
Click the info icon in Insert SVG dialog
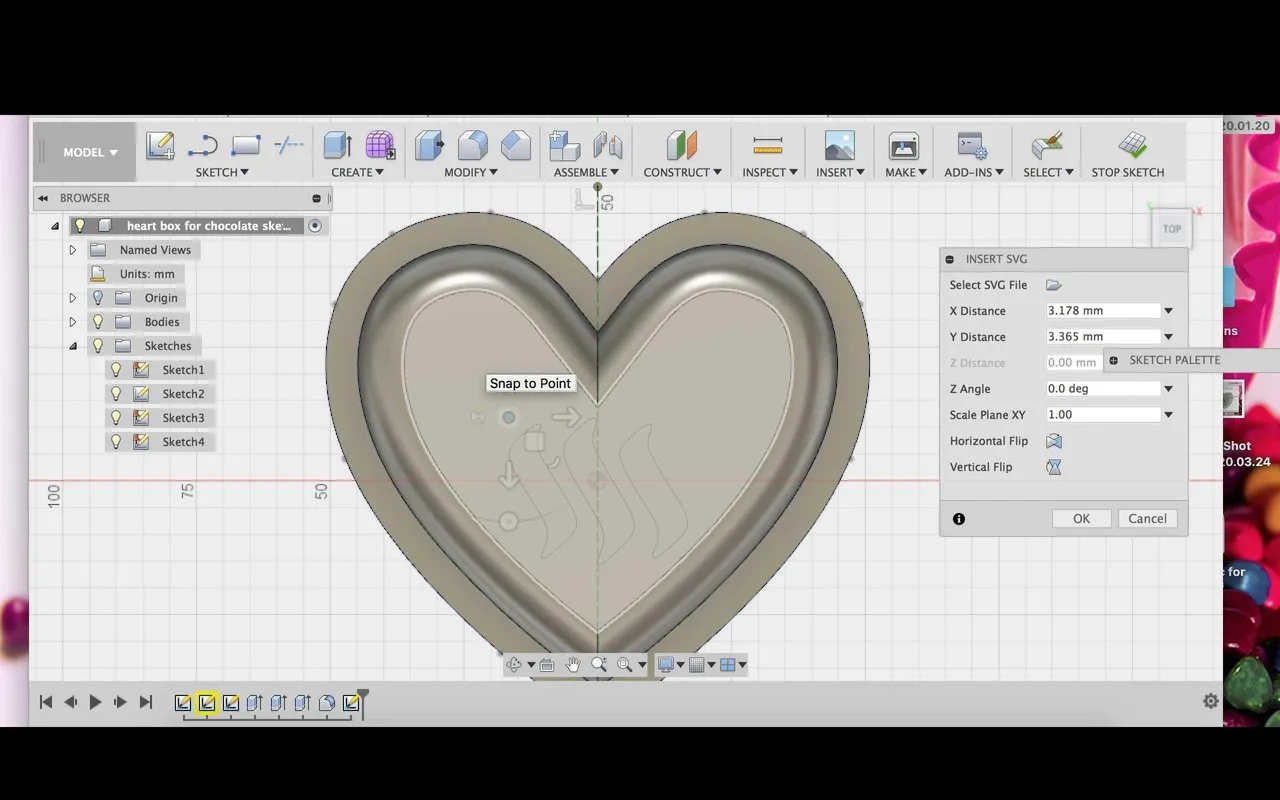959,519
